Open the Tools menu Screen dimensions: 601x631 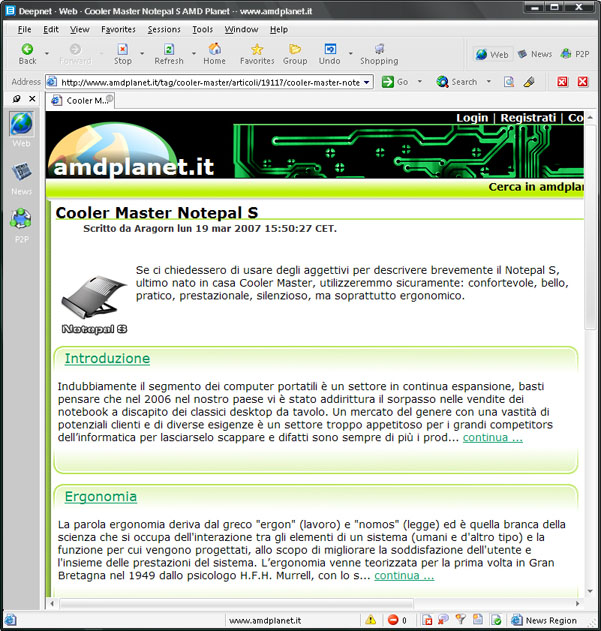point(202,29)
